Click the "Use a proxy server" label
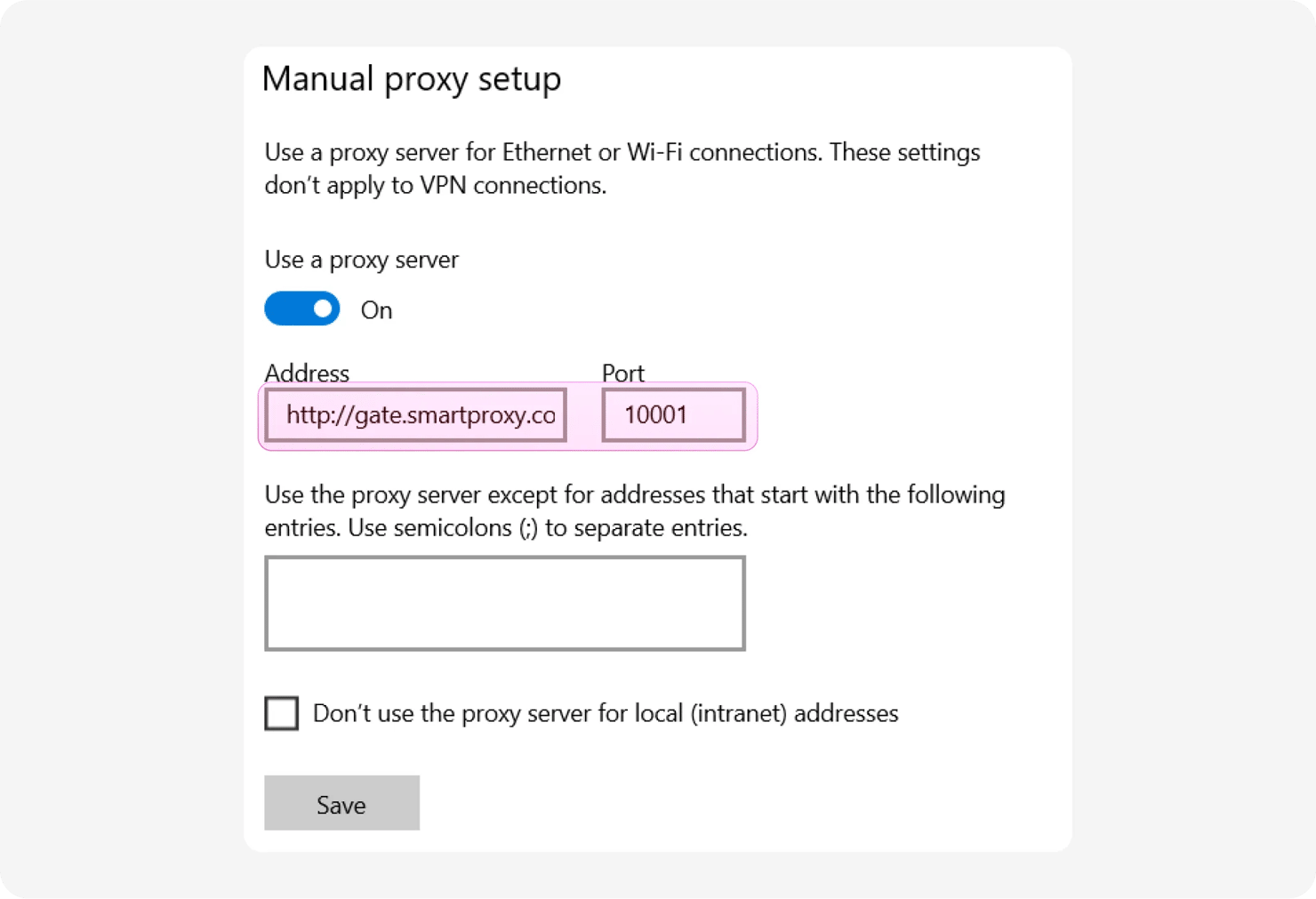1316x899 pixels. pyautogui.click(x=361, y=260)
